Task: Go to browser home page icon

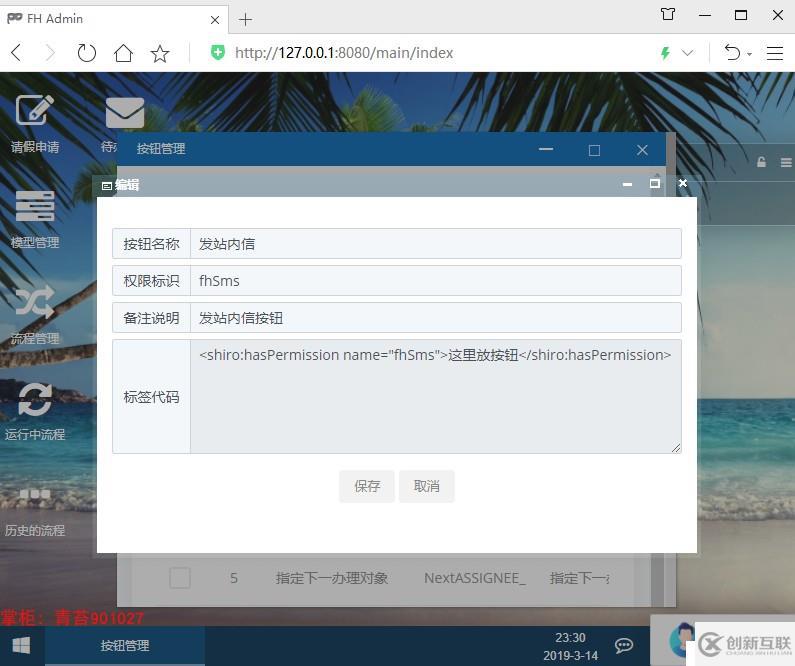Action: [x=123, y=53]
